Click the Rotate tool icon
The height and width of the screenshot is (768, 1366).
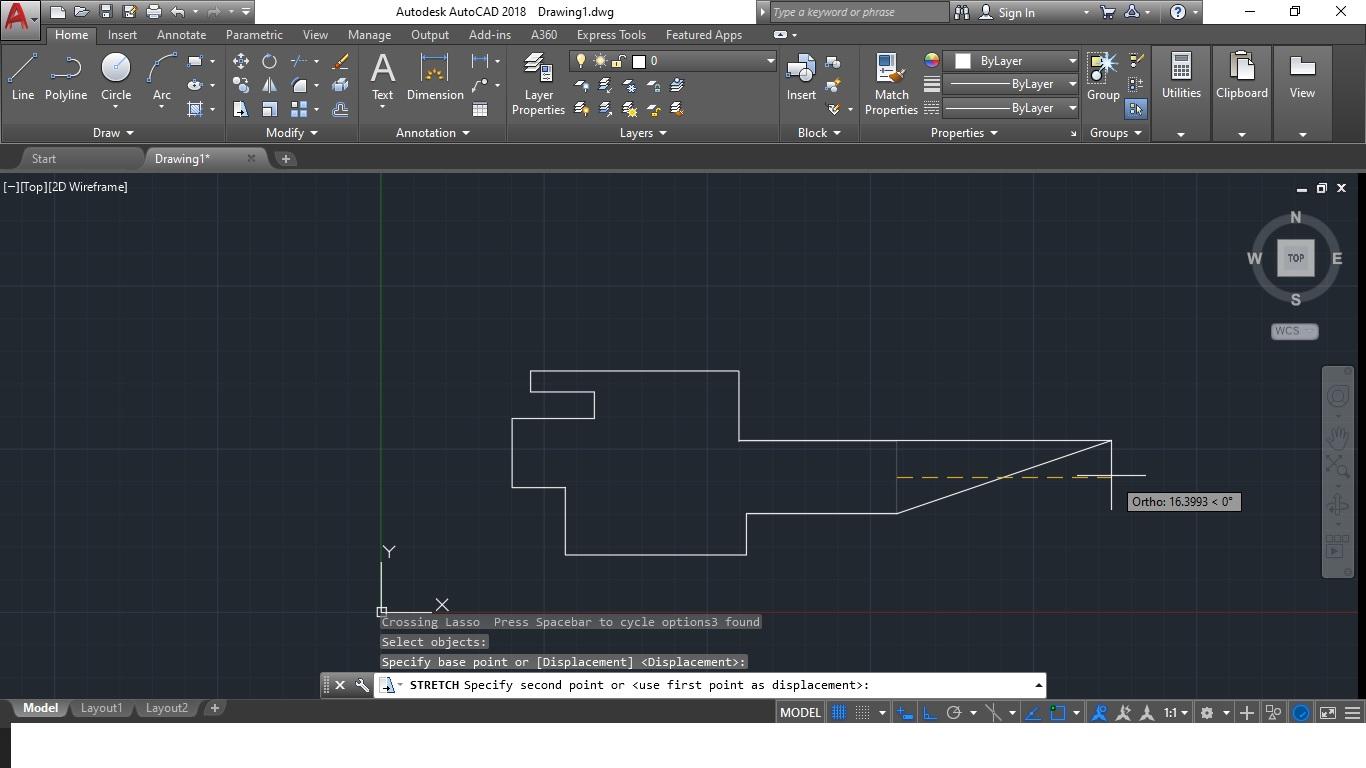coord(269,61)
